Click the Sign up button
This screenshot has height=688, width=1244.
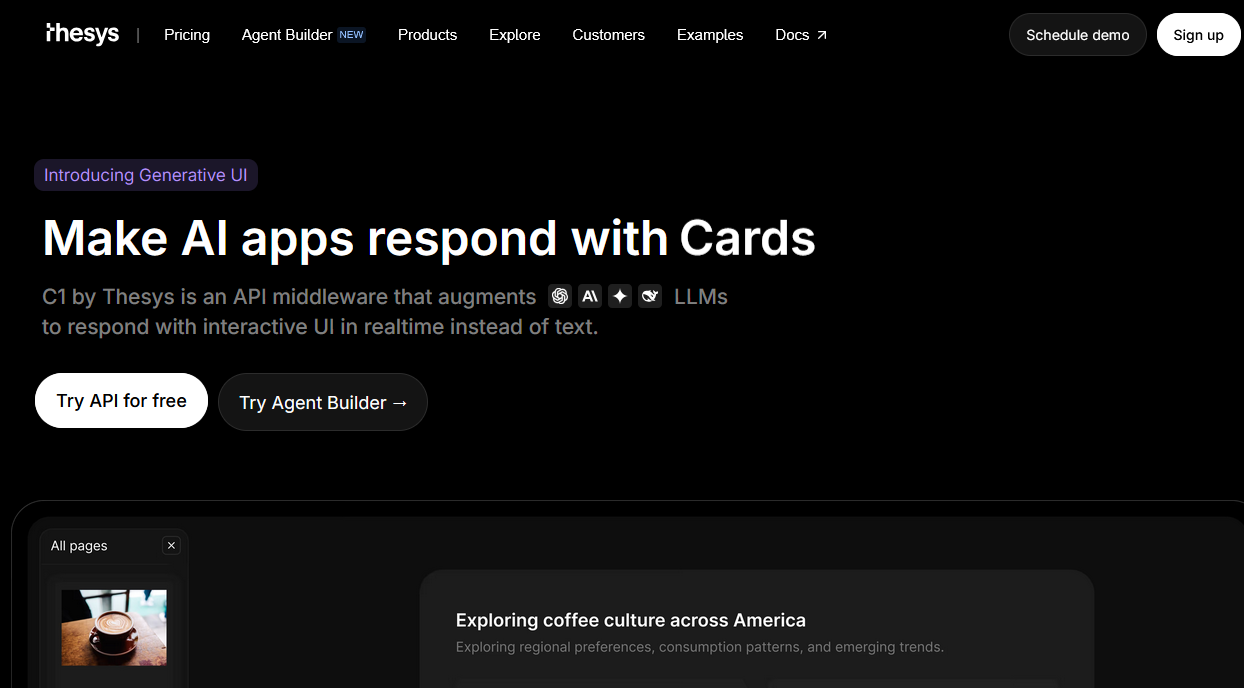[x=1198, y=35]
